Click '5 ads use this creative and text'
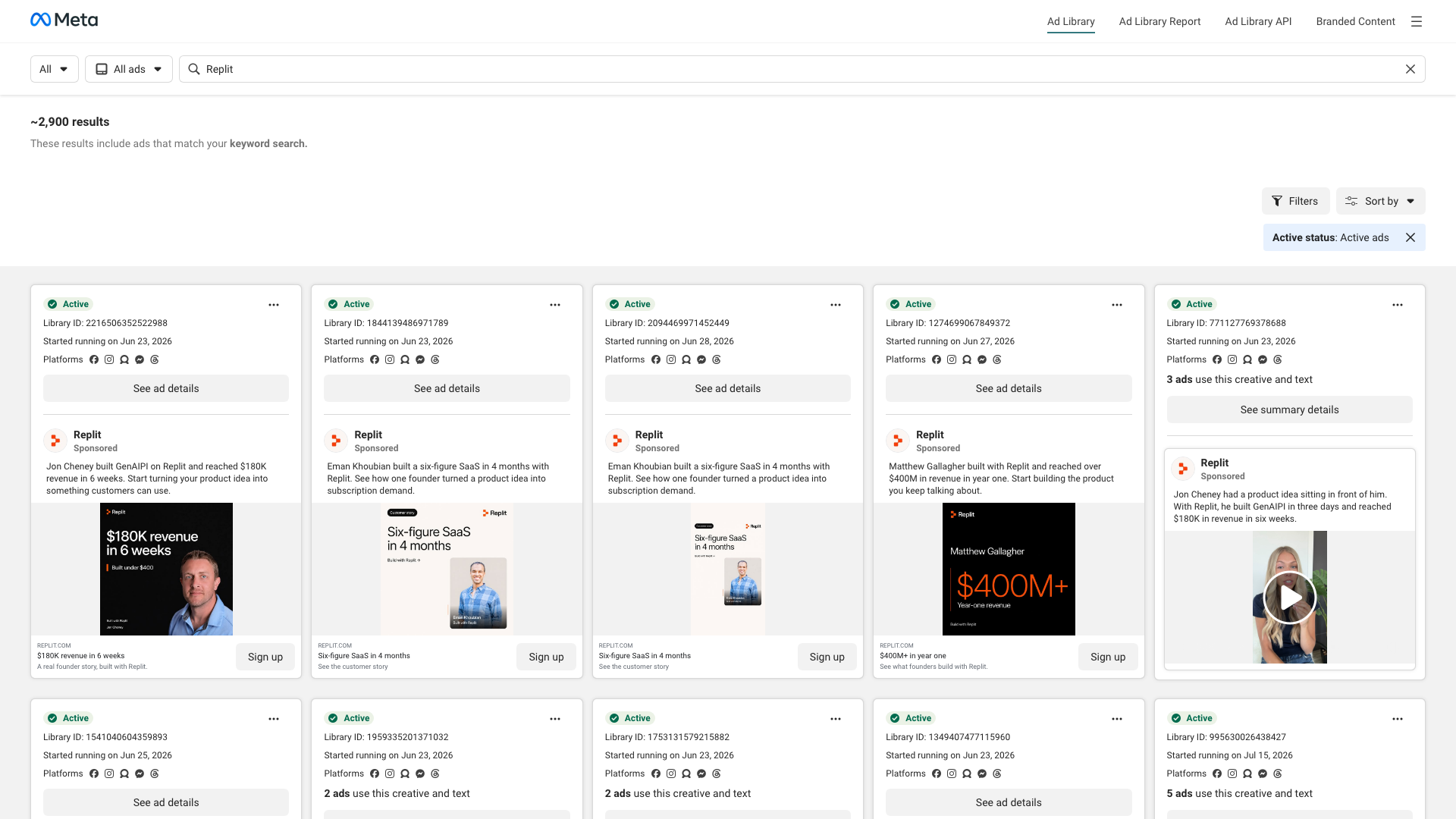This screenshot has height=819, width=1456. [x=1239, y=793]
